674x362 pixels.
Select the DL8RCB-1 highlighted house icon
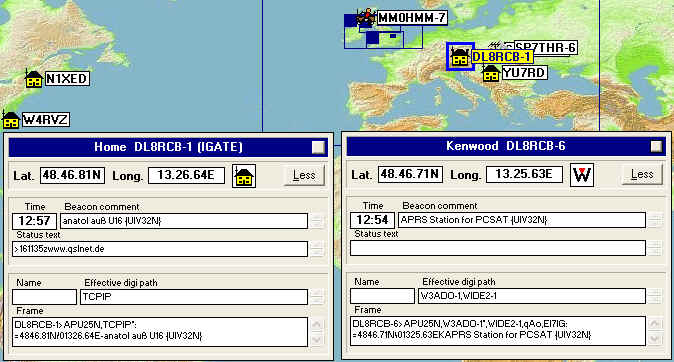point(460,56)
